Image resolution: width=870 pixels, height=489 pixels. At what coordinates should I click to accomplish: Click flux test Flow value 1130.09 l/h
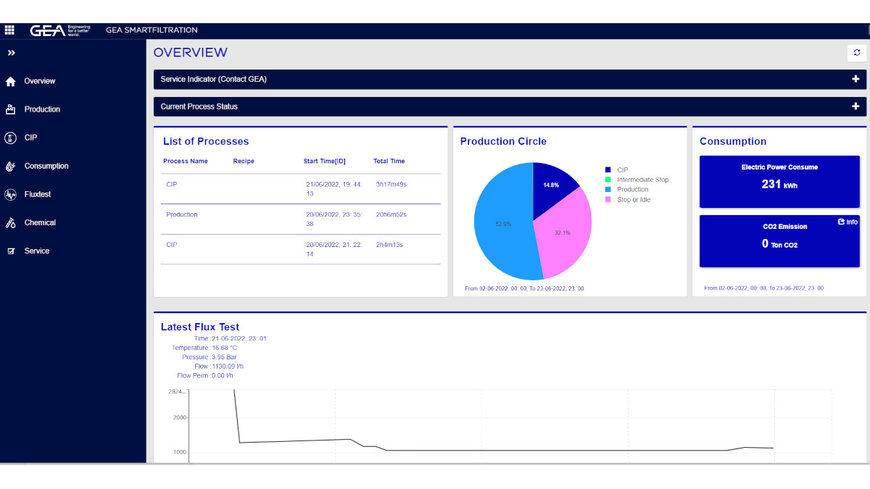click(x=227, y=366)
